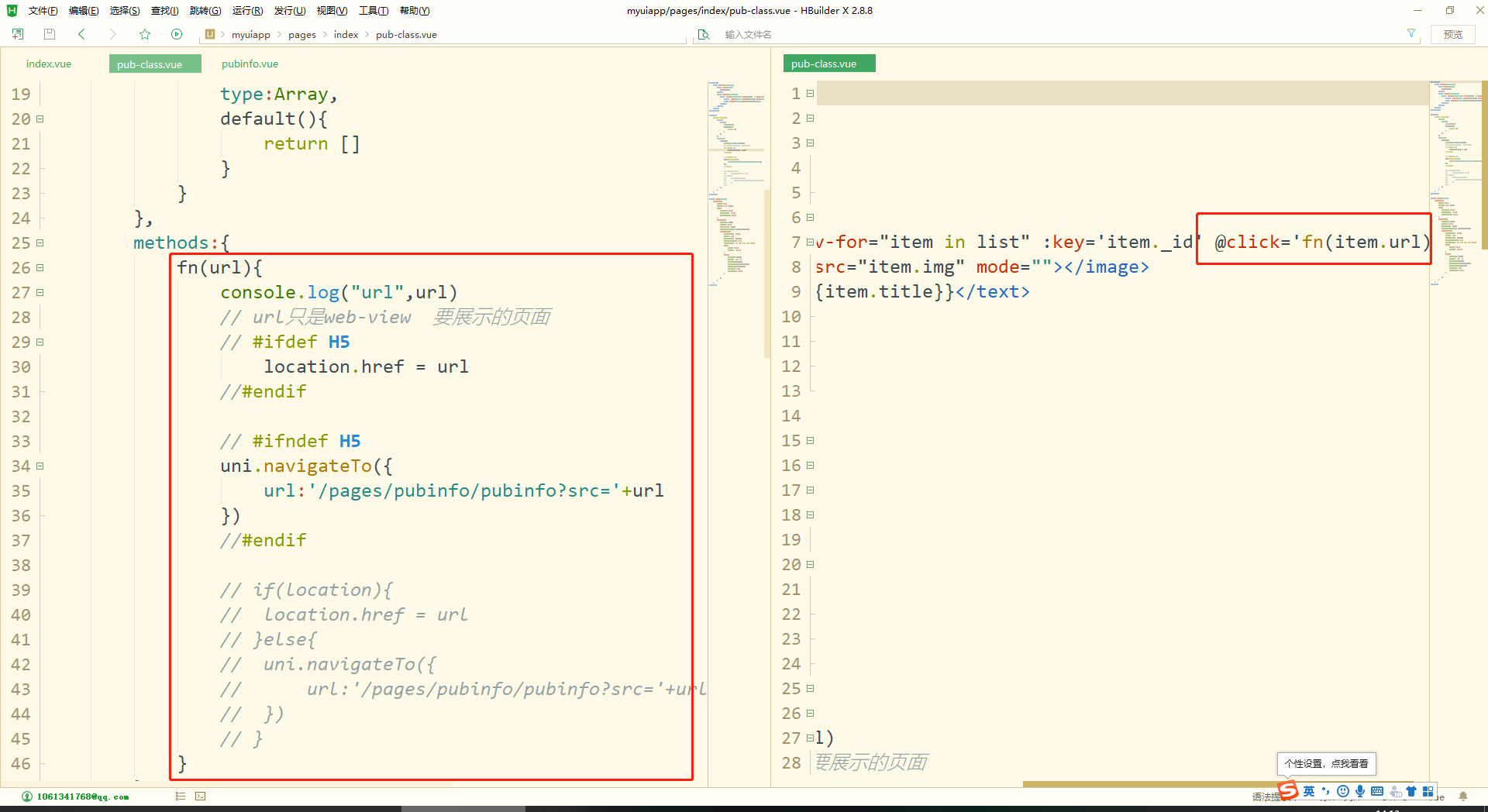The image size is (1488, 812).
Task: Collapse fold marker at left line 26
Action: (x=40, y=267)
